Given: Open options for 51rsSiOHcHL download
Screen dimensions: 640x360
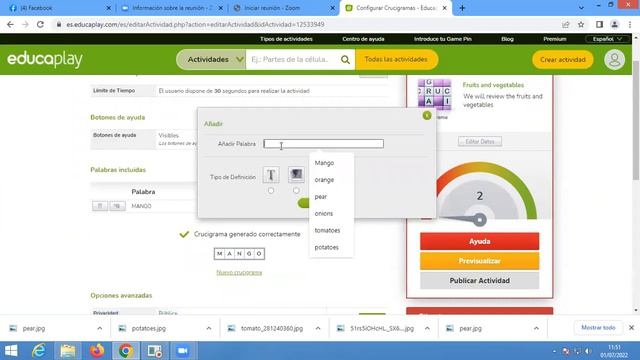Looking at the screenshot, I should point(427,328).
